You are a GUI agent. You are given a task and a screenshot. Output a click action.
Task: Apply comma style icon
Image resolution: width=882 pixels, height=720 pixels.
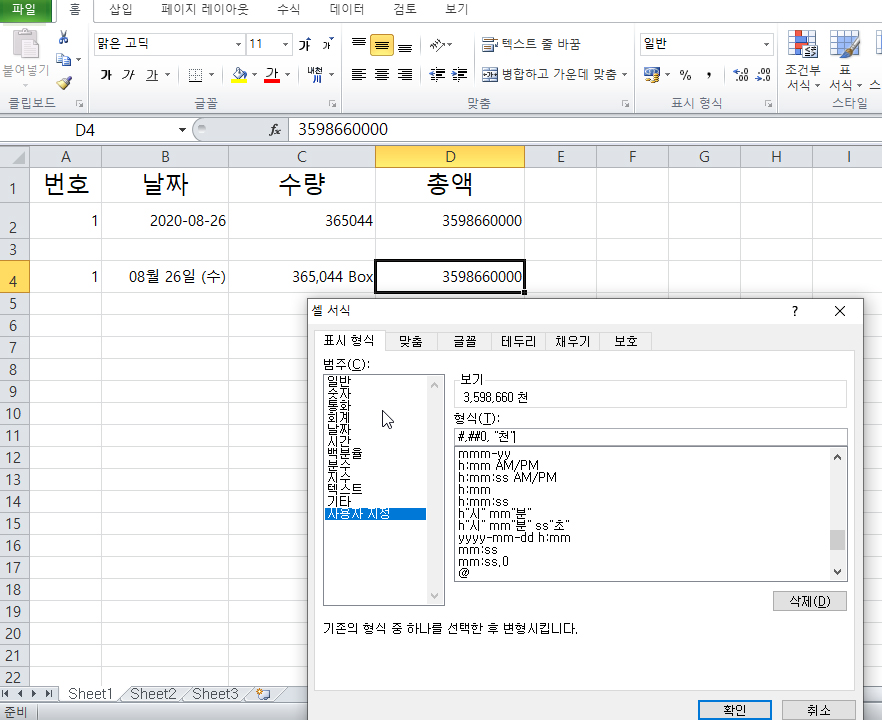point(709,74)
